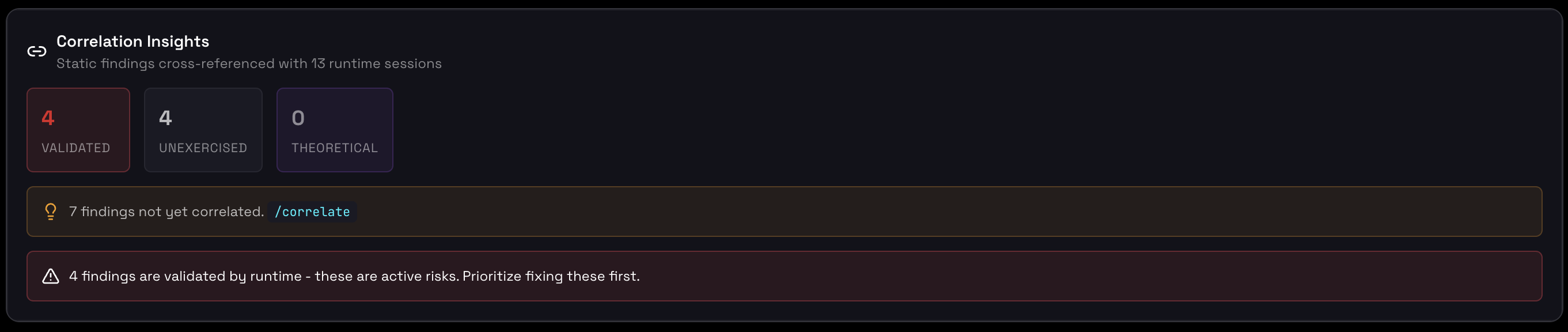
Task: Click the red number 4 in Validated
Action: [48, 118]
